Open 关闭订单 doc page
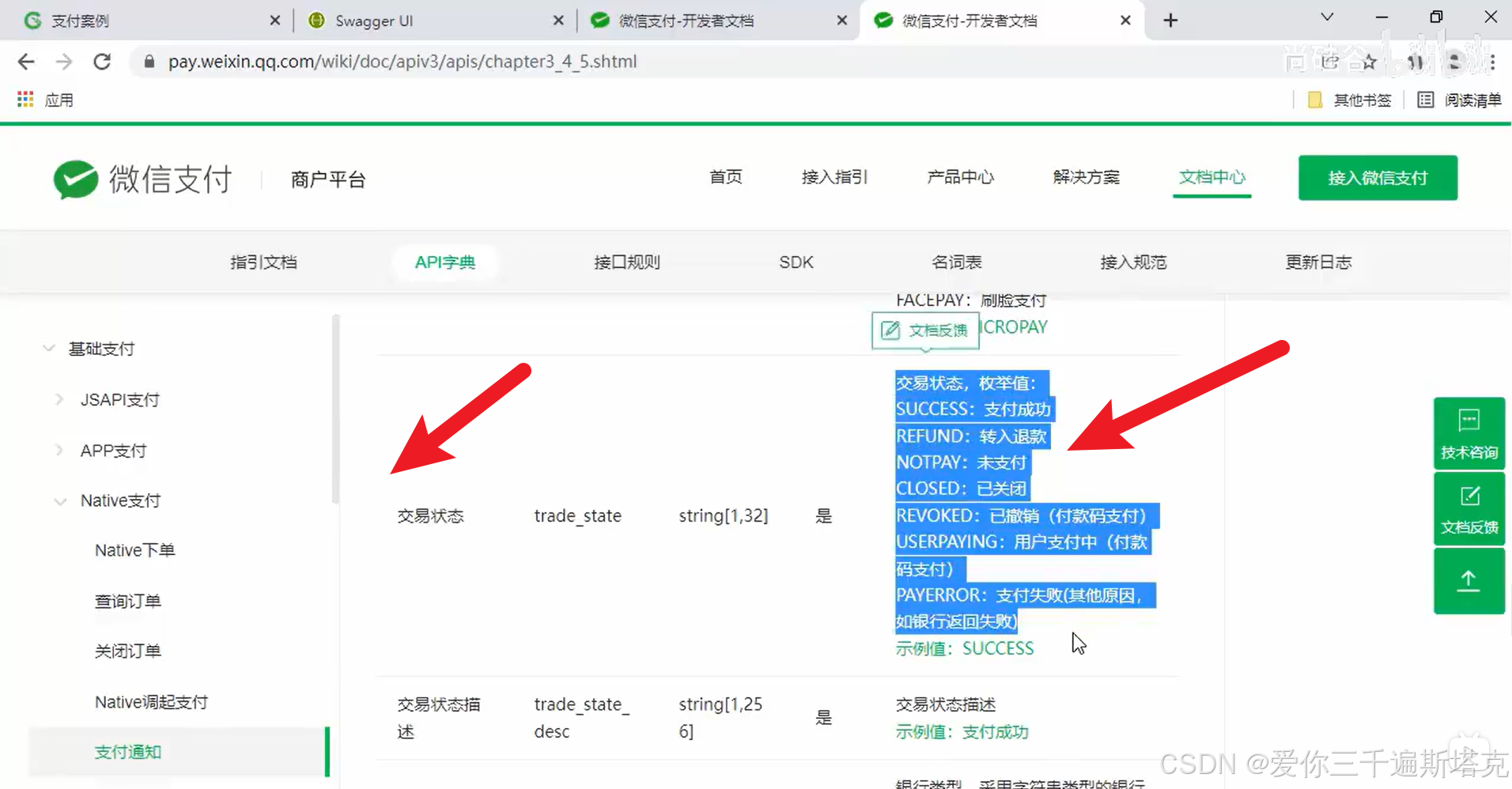The height and width of the screenshot is (789, 1512). pyautogui.click(x=127, y=651)
